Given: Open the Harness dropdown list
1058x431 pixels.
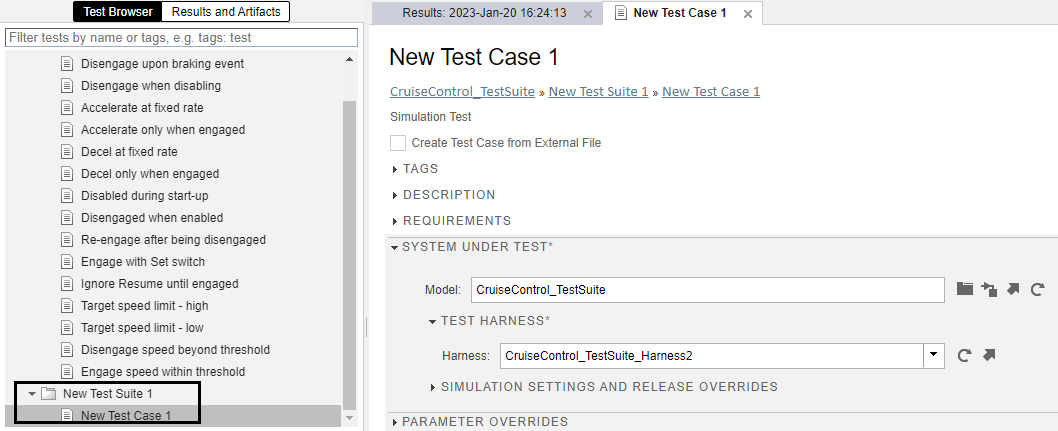Looking at the screenshot, I should coord(934,355).
